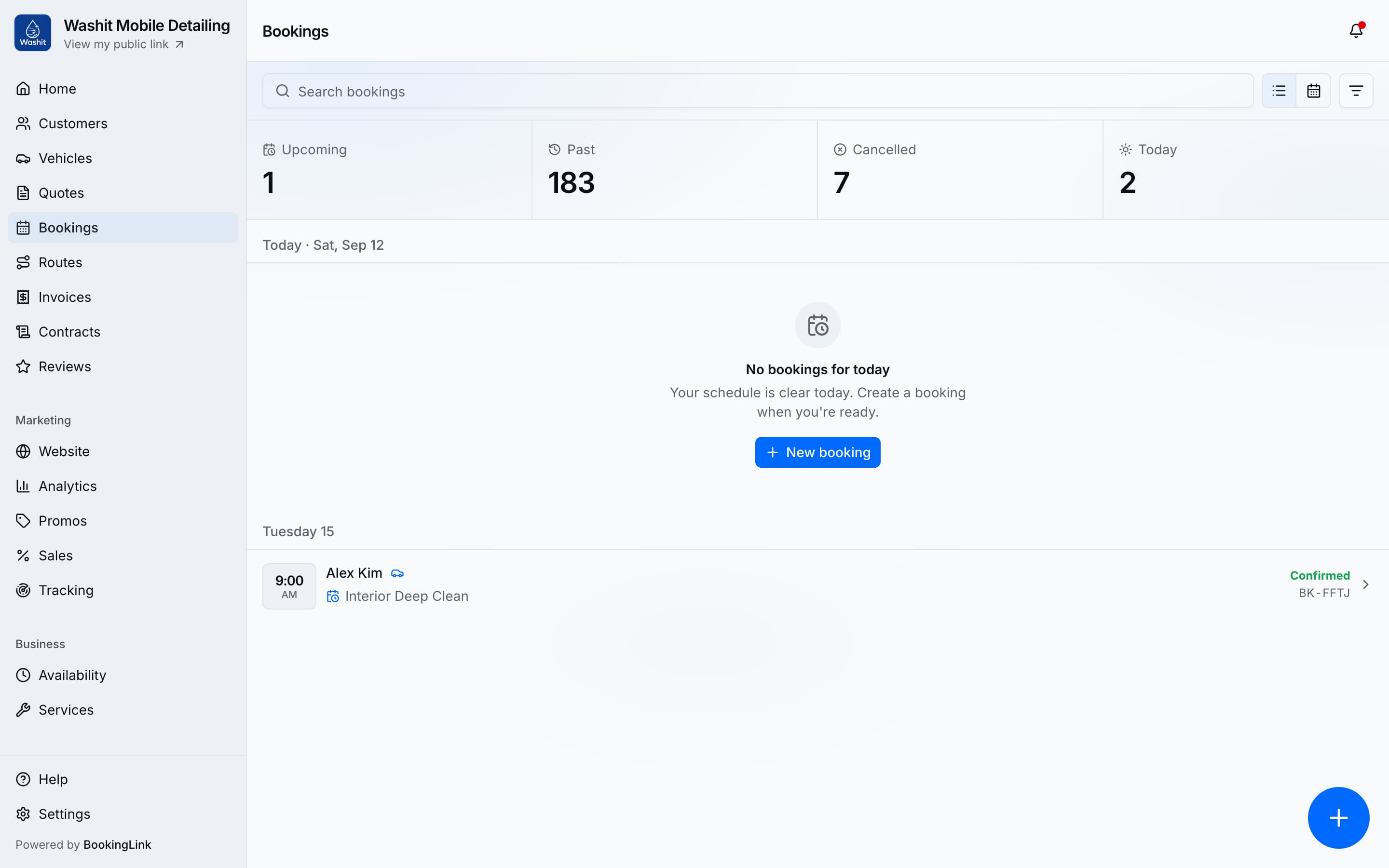This screenshot has width=1389, height=868.
Task: Select the Cancelled bookings tab
Action: (960, 170)
